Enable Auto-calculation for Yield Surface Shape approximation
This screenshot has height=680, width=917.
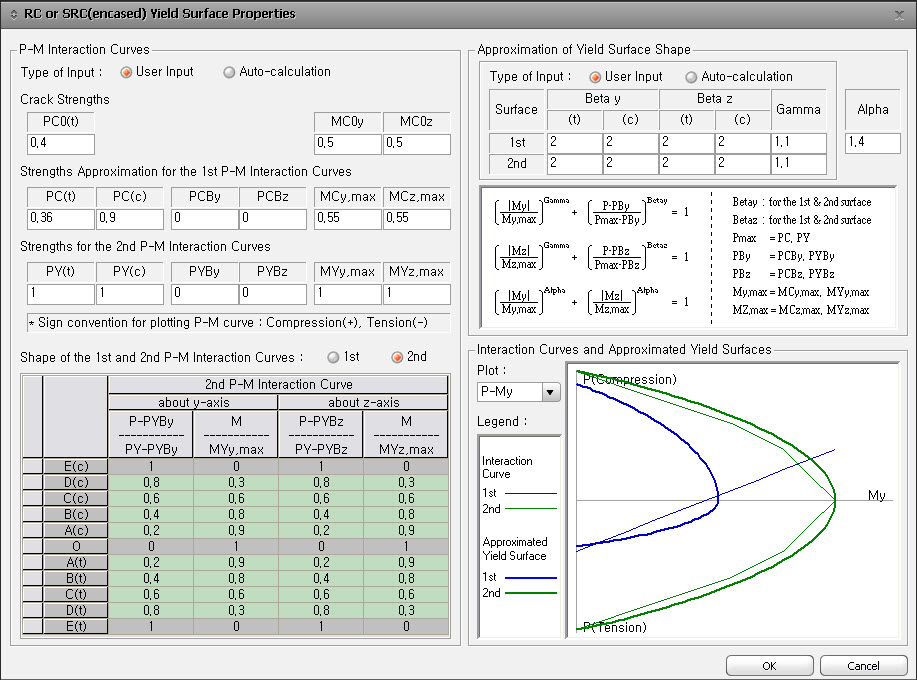pos(692,77)
